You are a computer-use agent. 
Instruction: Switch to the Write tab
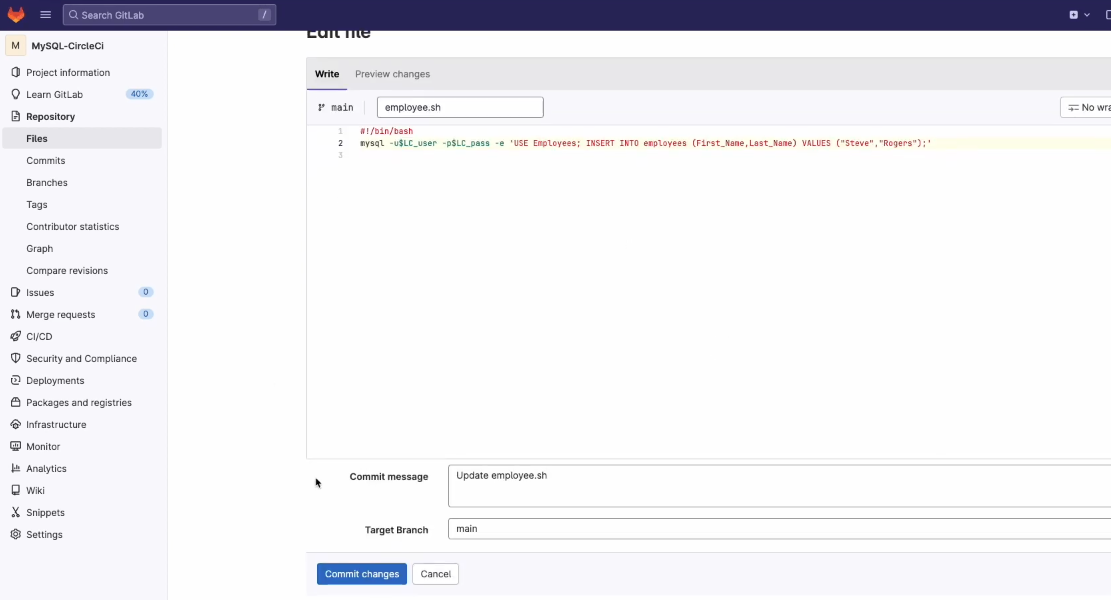327,74
